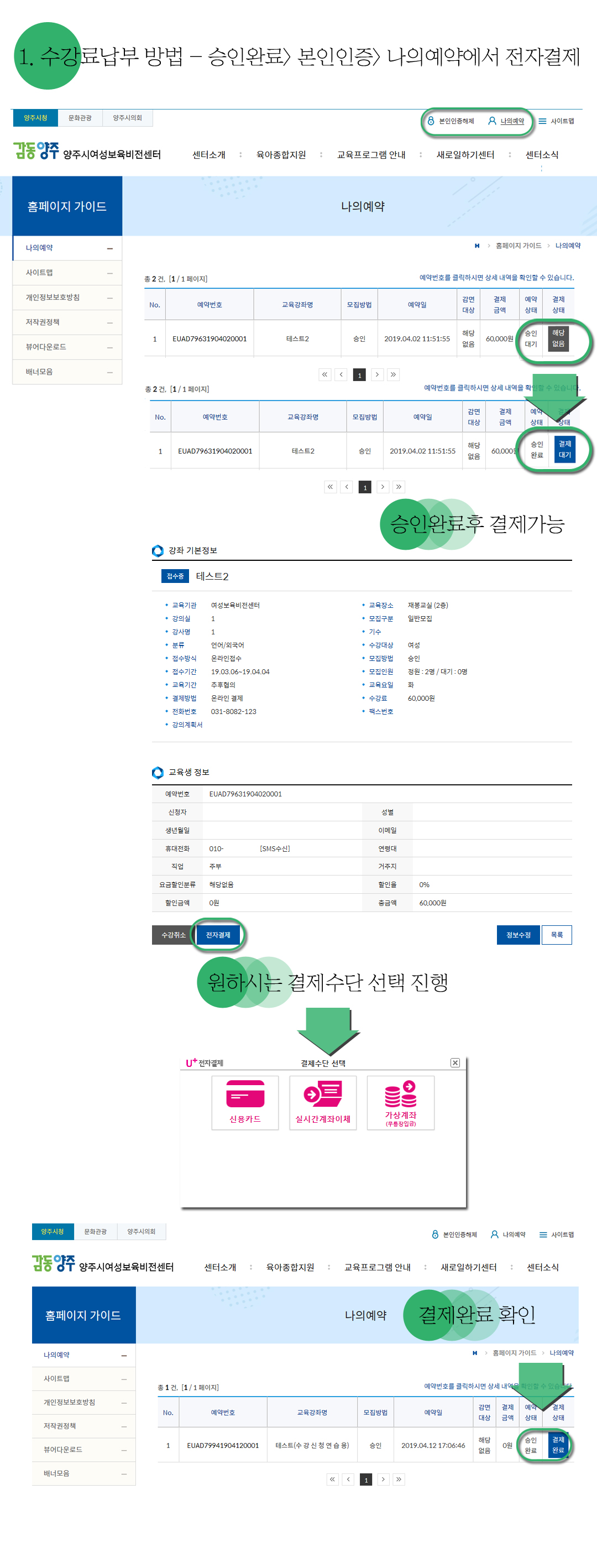Click the 본인인증해제 lock icon in first screenshot
This screenshot has height=1568, width=597.
tap(431, 121)
